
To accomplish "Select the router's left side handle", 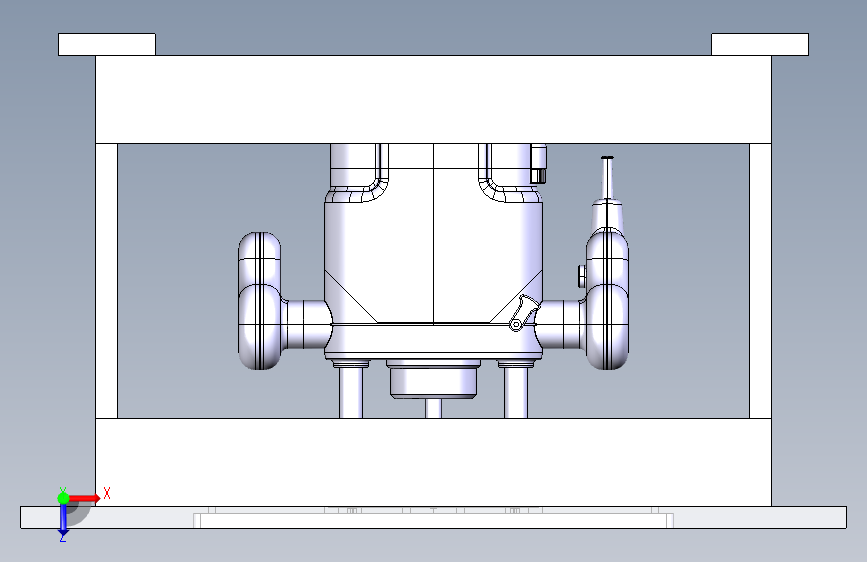I will pyautogui.click(x=259, y=301).
